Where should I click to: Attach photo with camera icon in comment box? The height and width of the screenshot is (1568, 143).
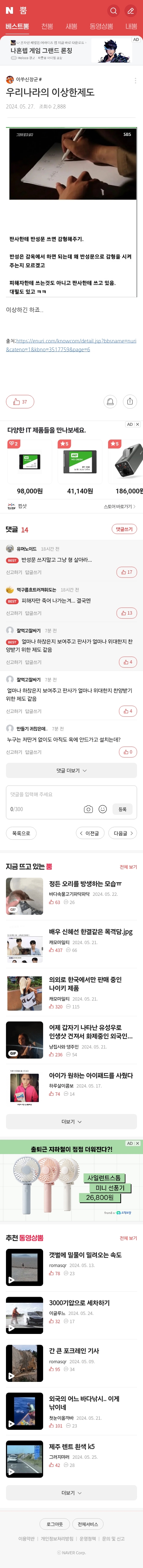tap(88, 809)
